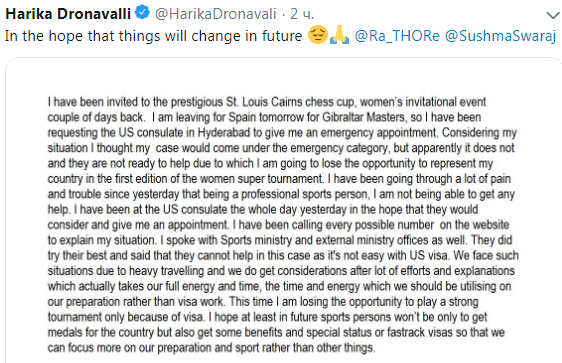The height and width of the screenshot is (363, 562).
Task: Open the attached letter image
Action: coord(284,210)
